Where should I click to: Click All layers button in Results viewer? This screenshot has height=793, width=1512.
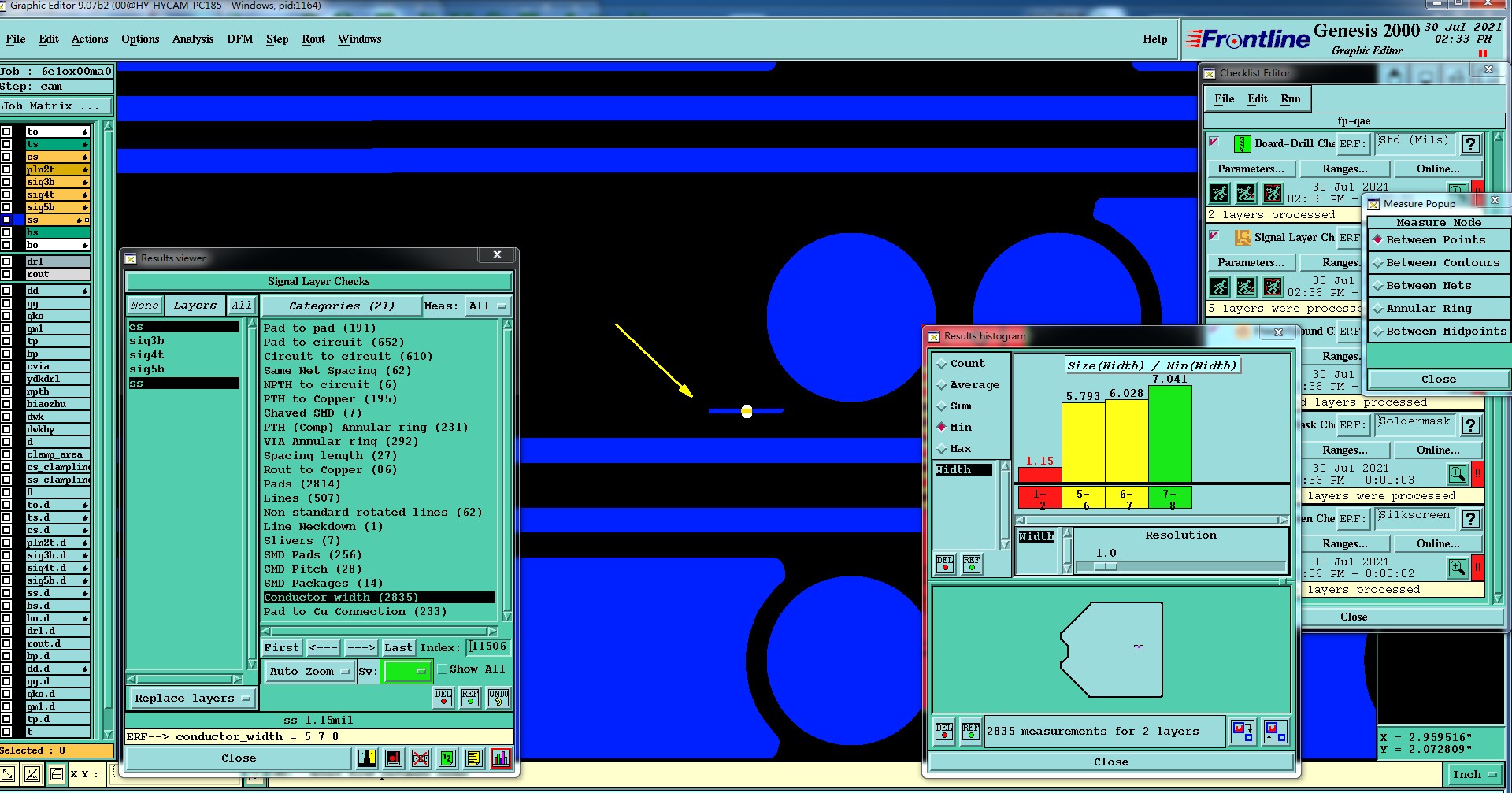pyautogui.click(x=242, y=306)
